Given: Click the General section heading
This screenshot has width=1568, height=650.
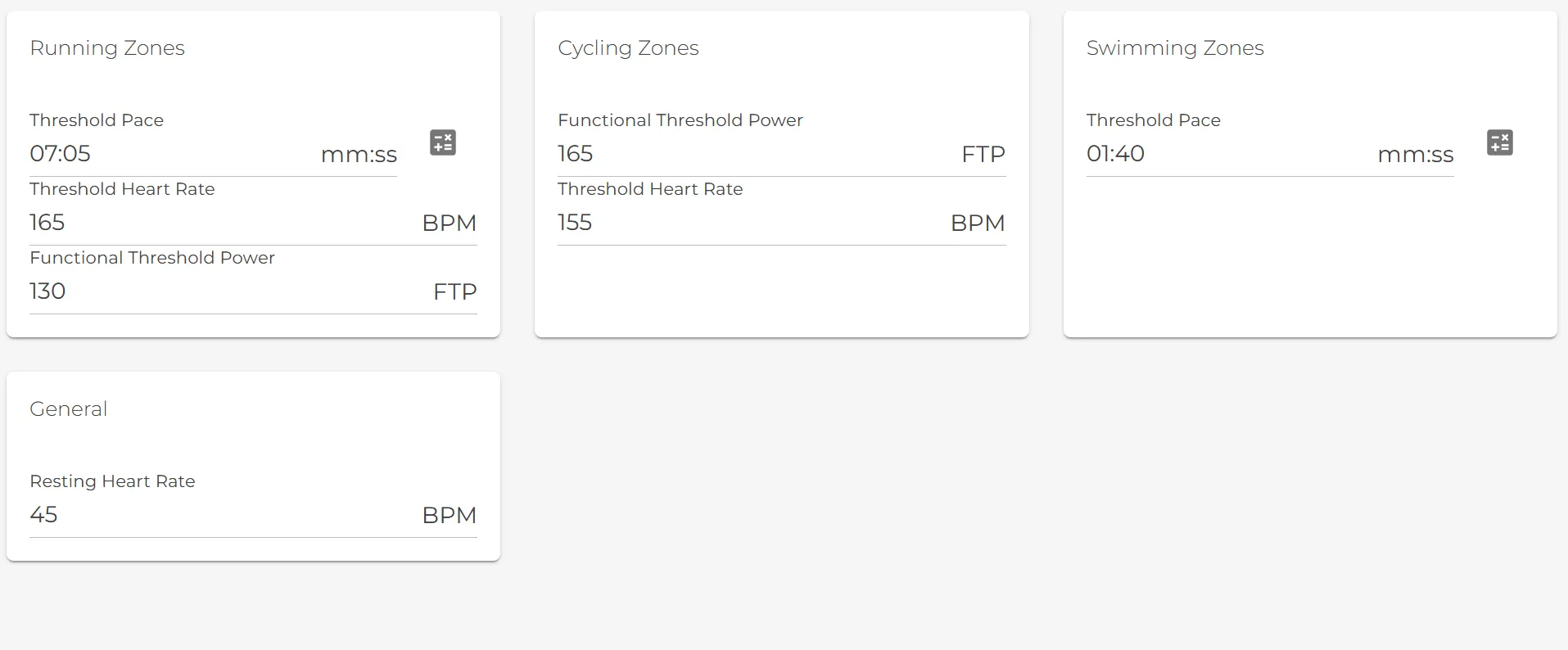Looking at the screenshot, I should click(x=69, y=409).
